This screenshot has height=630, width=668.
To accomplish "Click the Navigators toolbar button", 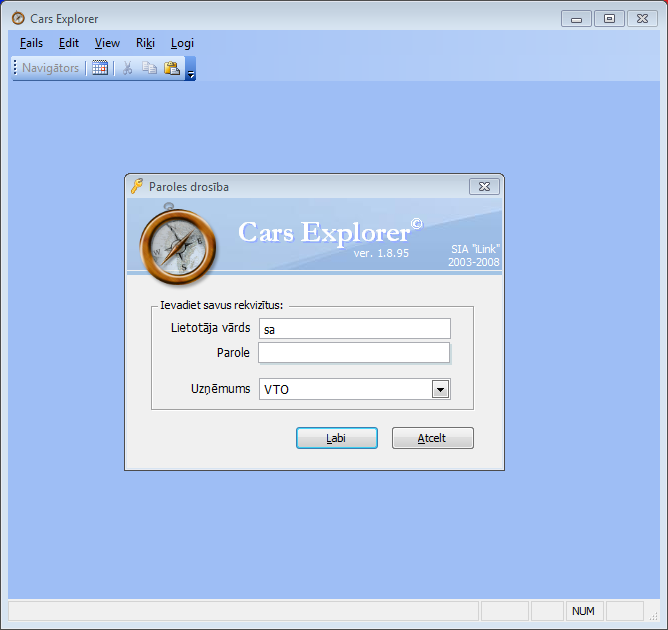I will tap(50, 68).
